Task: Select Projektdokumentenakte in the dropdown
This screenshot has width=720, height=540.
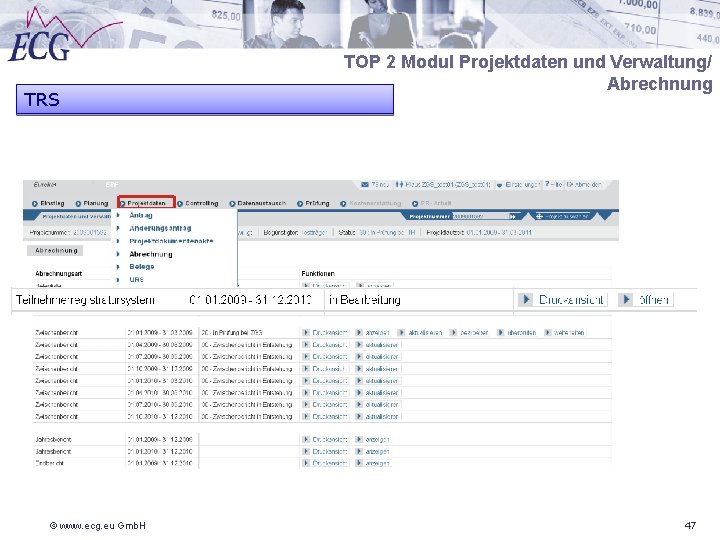Action: pyautogui.click(x=171, y=241)
